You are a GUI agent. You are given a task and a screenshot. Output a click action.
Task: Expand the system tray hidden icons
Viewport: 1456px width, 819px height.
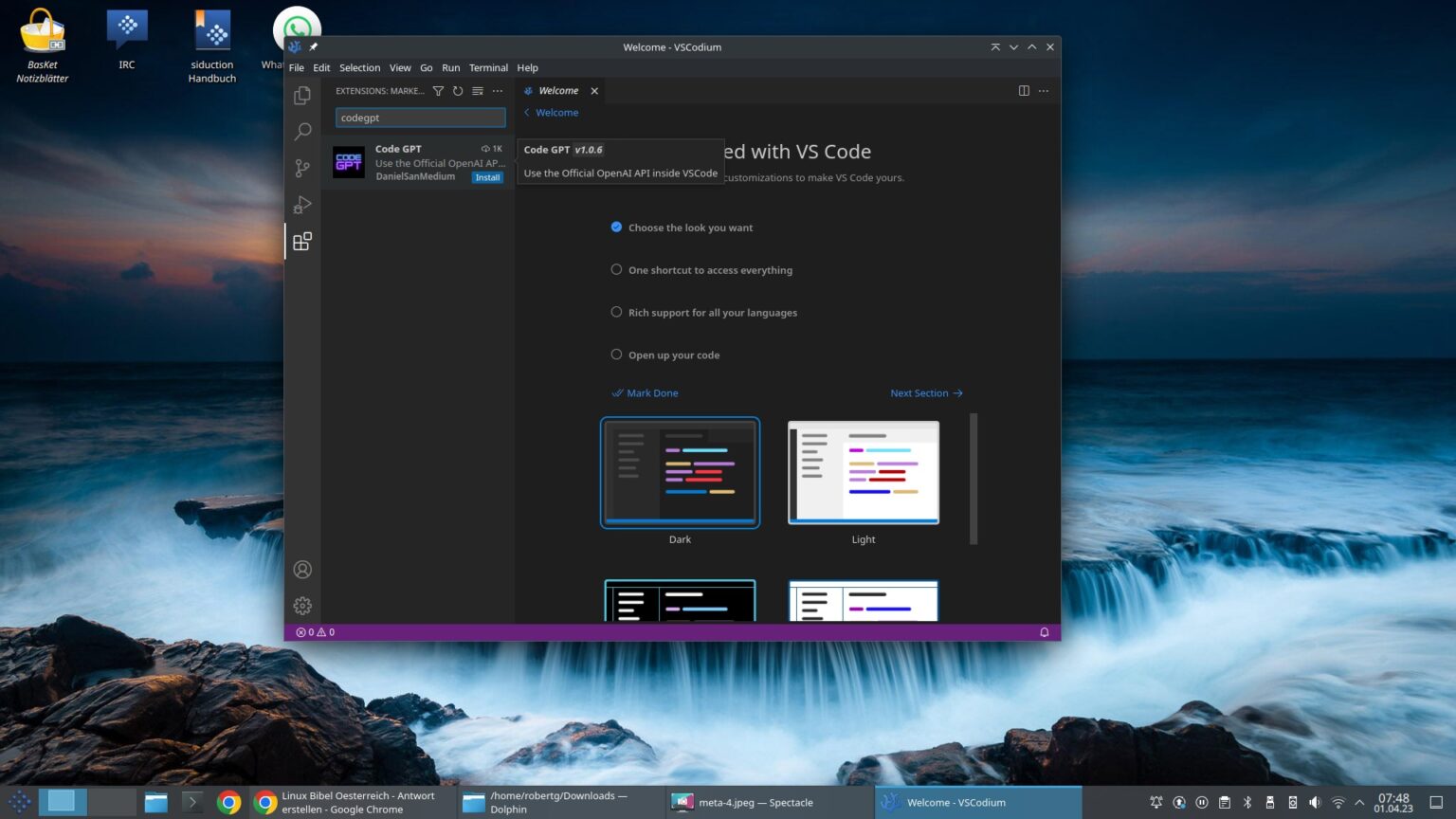pyautogui.click(x=1358, y=801)
